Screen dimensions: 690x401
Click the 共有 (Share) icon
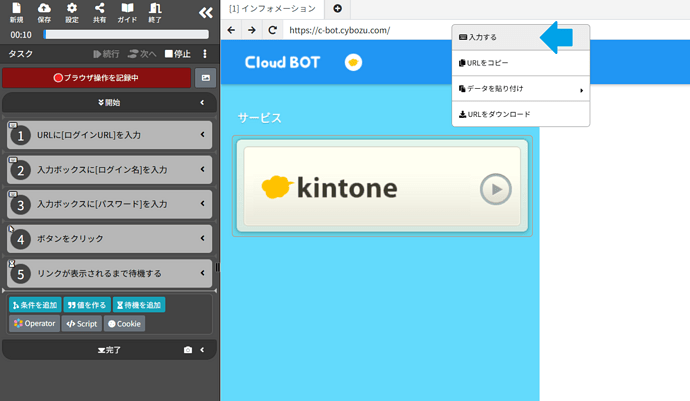point(99,12)
